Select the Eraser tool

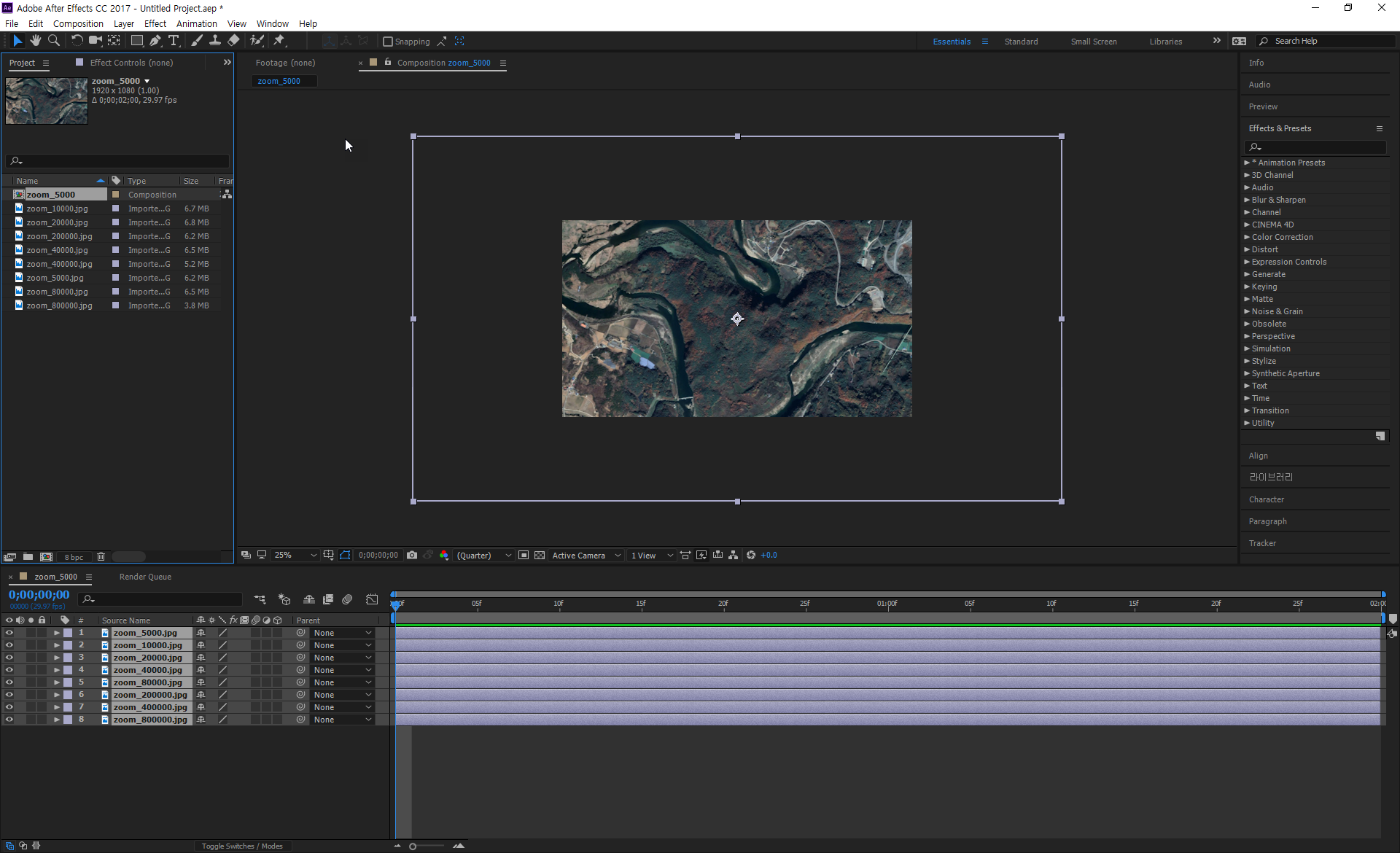click(233, 41)
